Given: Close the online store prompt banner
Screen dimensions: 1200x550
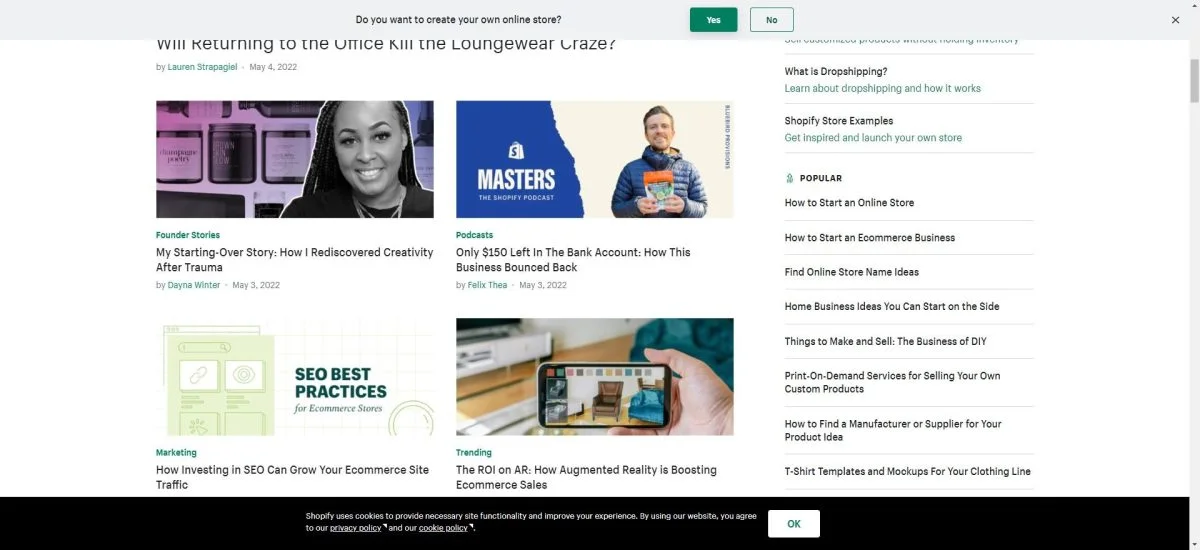Looking at the screenshot, I should click(x=1175, y=20).
